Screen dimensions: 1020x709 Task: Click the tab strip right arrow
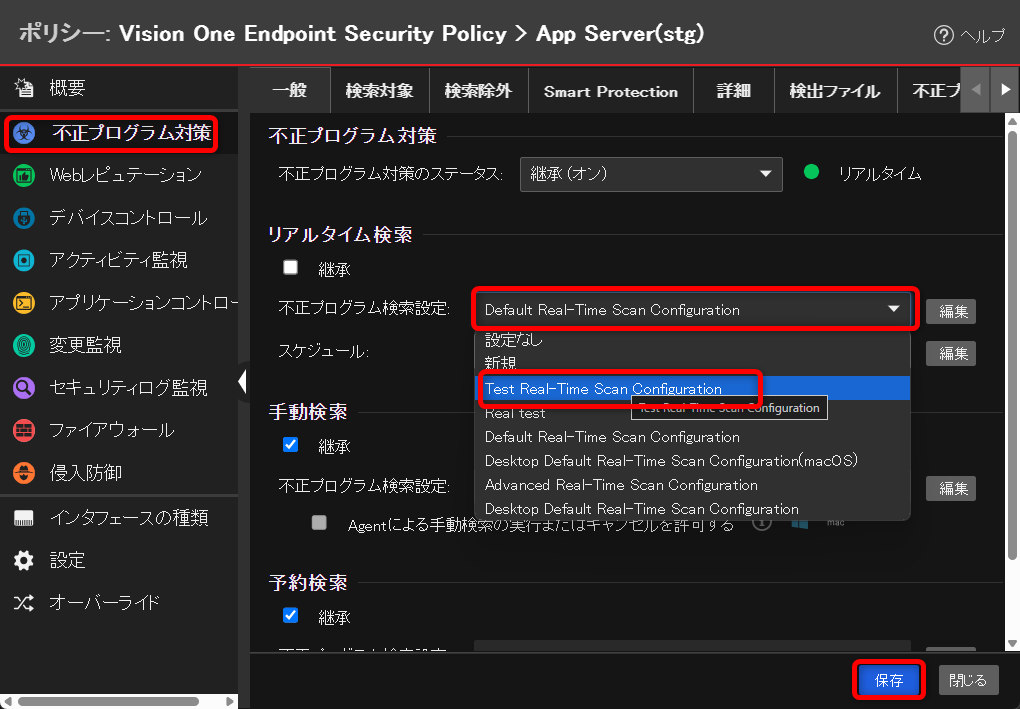1005,90
